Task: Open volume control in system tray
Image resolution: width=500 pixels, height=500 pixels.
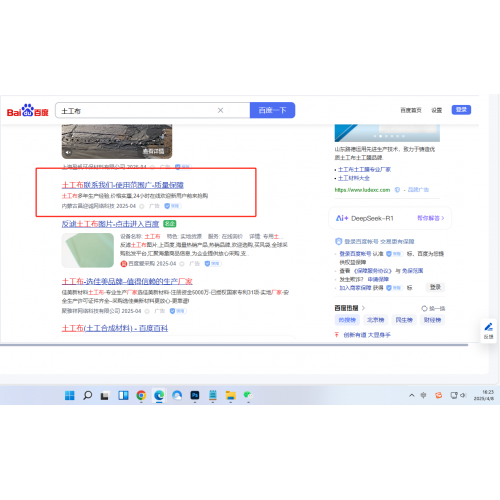Action: coord(463,395)
